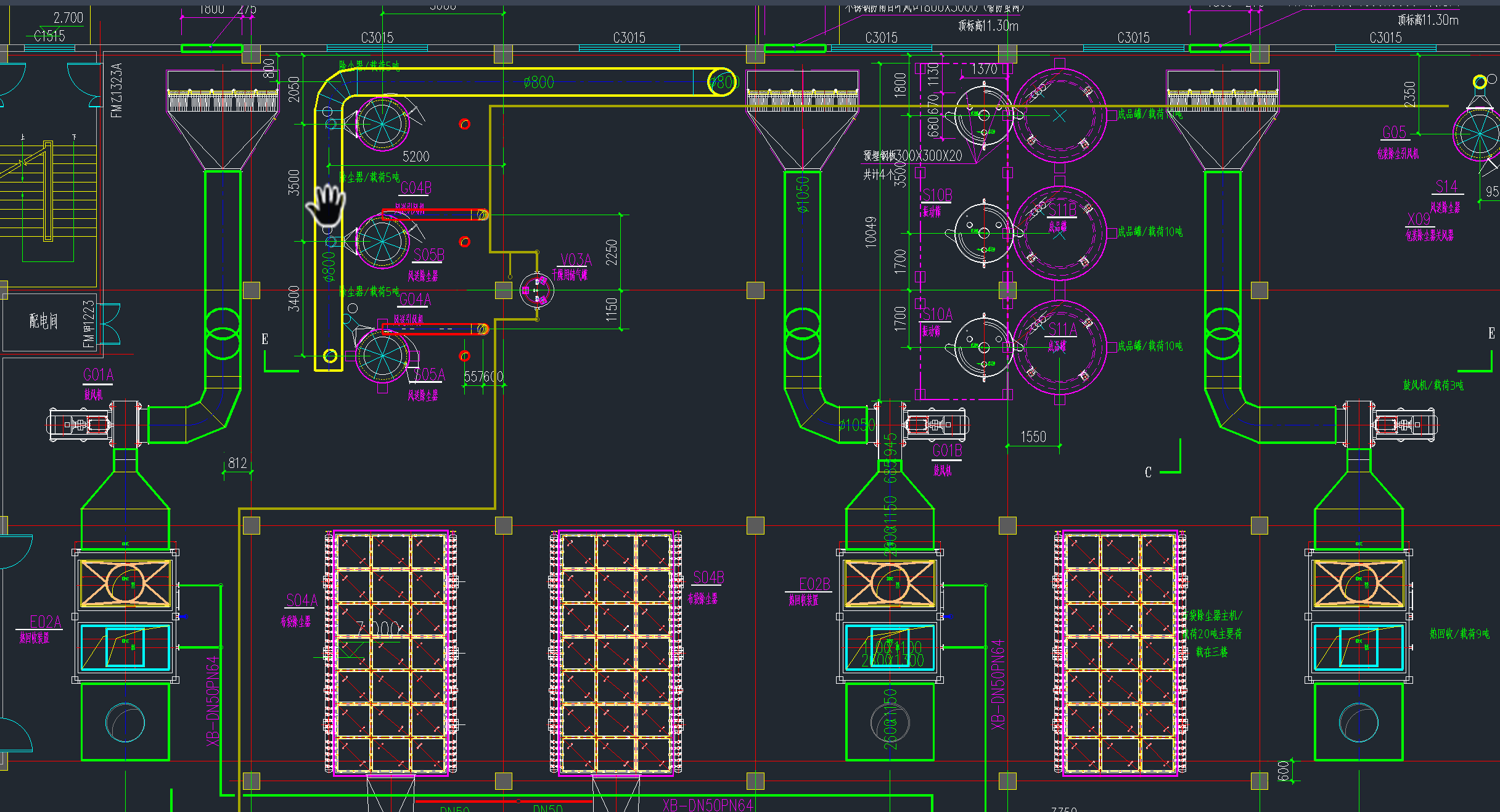Click the V03A storage tank symbol
The height and width of the screenshot is (812, 1500).
coord(536,290)
